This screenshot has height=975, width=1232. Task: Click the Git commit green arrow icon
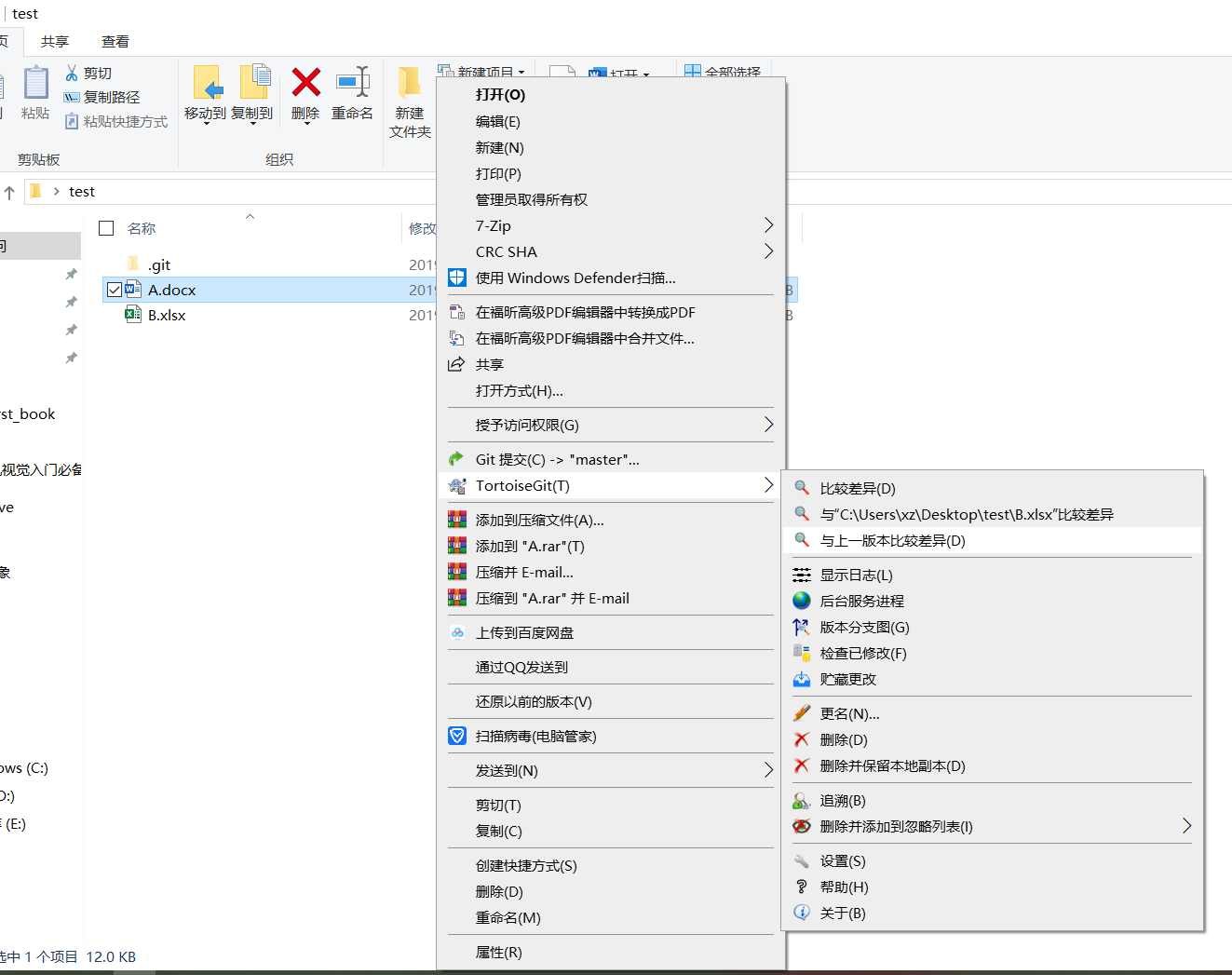(456, 459)
